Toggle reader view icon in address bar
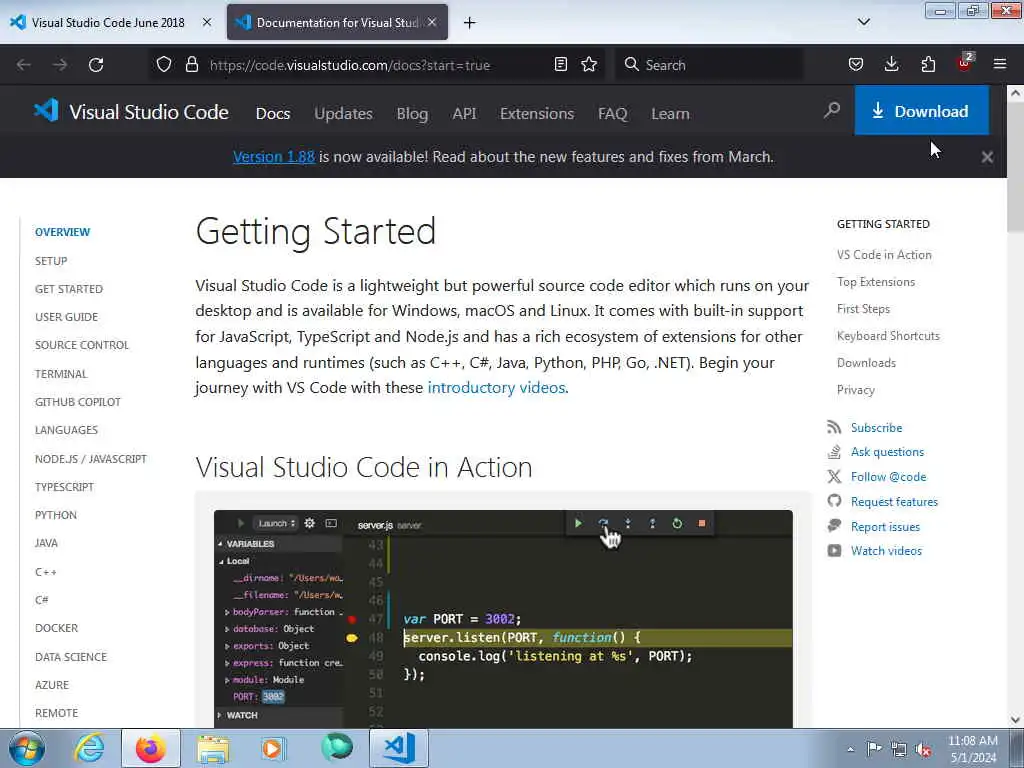Image resolution: width=1024 pixels, height=768 pixels. [560, 65]
